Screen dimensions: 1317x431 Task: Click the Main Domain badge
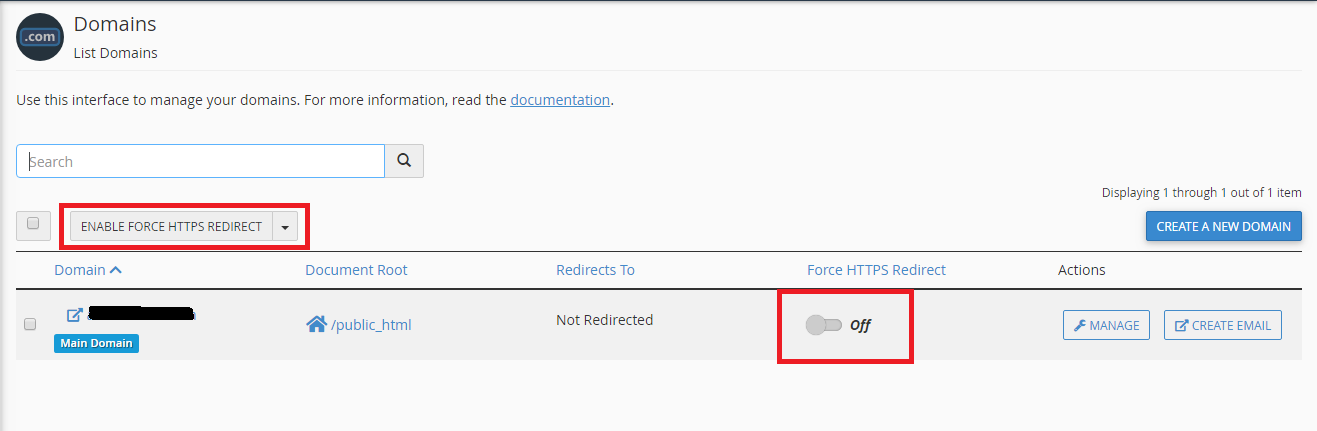pos(96,344)
